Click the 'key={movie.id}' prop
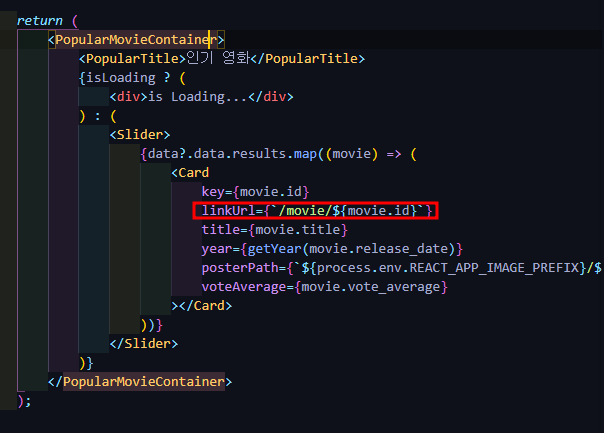 click(255, 191)
